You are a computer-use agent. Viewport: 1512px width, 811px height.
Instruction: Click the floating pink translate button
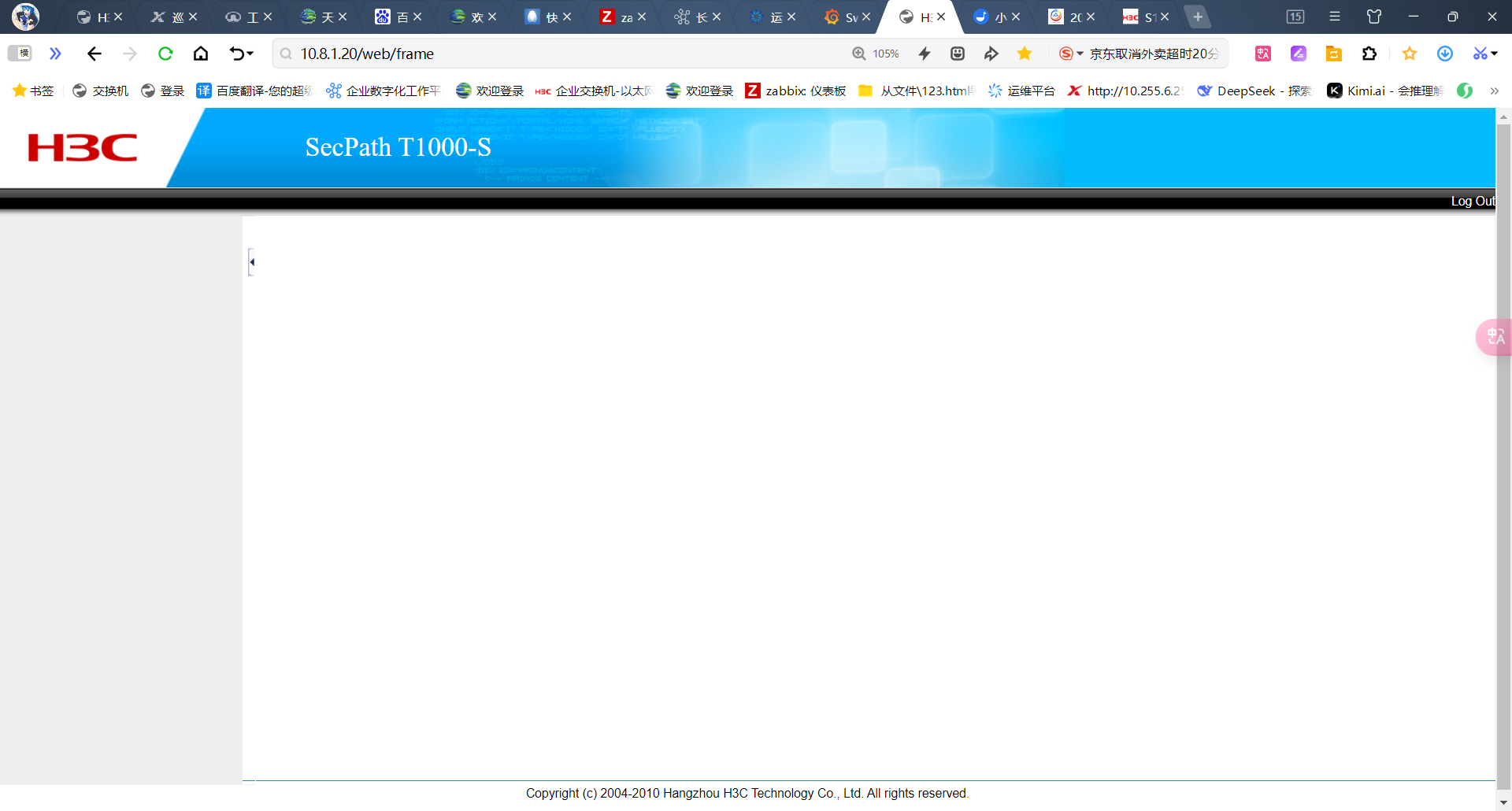pyautogui.click(x=1494, y=337)
